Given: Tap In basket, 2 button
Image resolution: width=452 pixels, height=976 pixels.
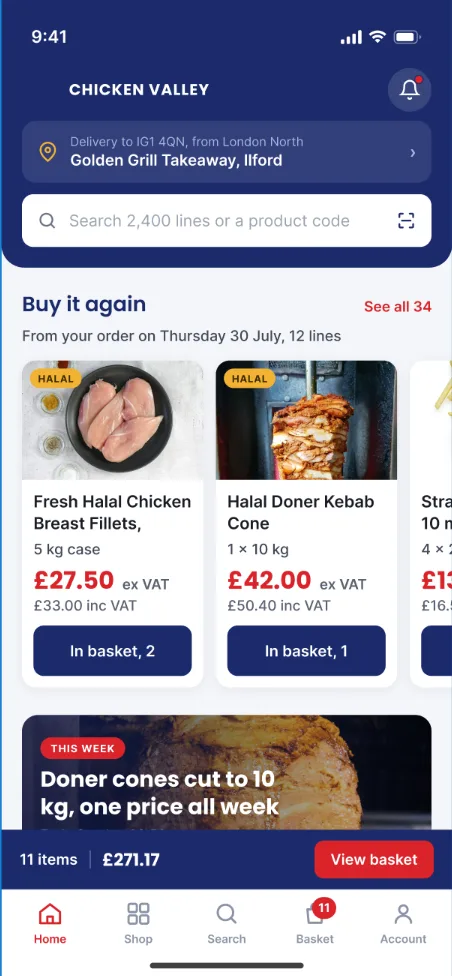Looking at the screenshot, I should pos(112,650).
